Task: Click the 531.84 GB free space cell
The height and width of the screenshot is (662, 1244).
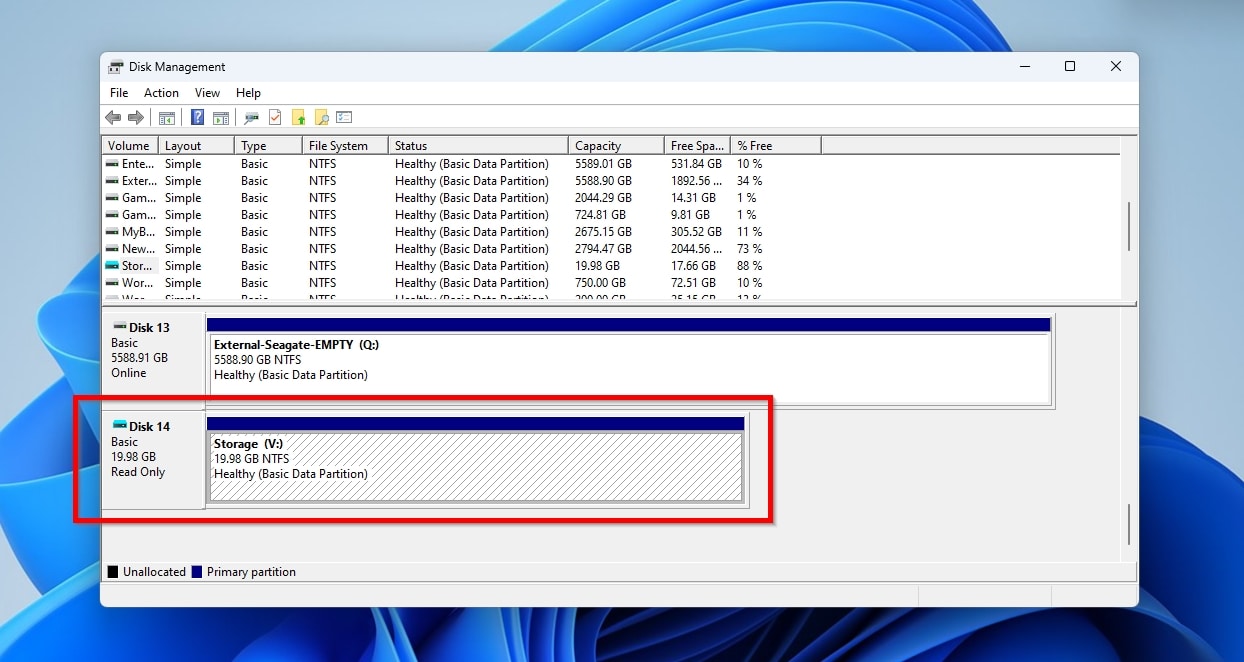Action: point(696,164)
